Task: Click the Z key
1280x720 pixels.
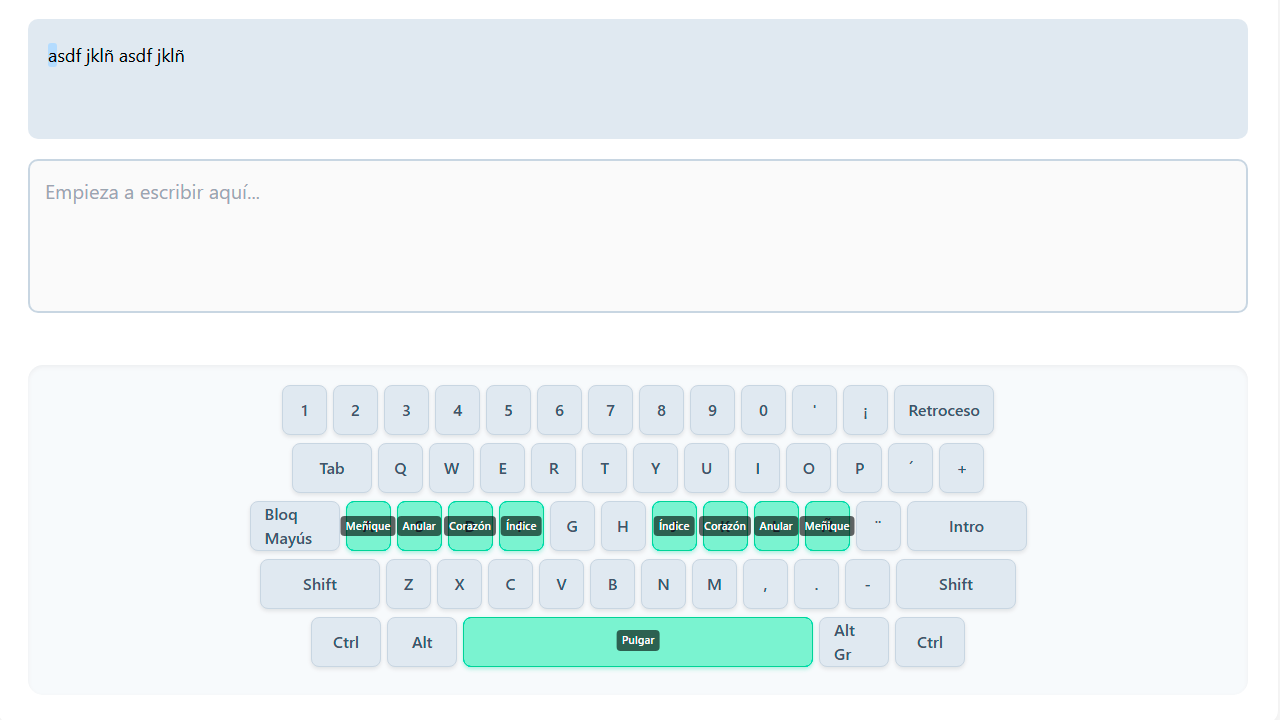Action: [x=409, y=584]
